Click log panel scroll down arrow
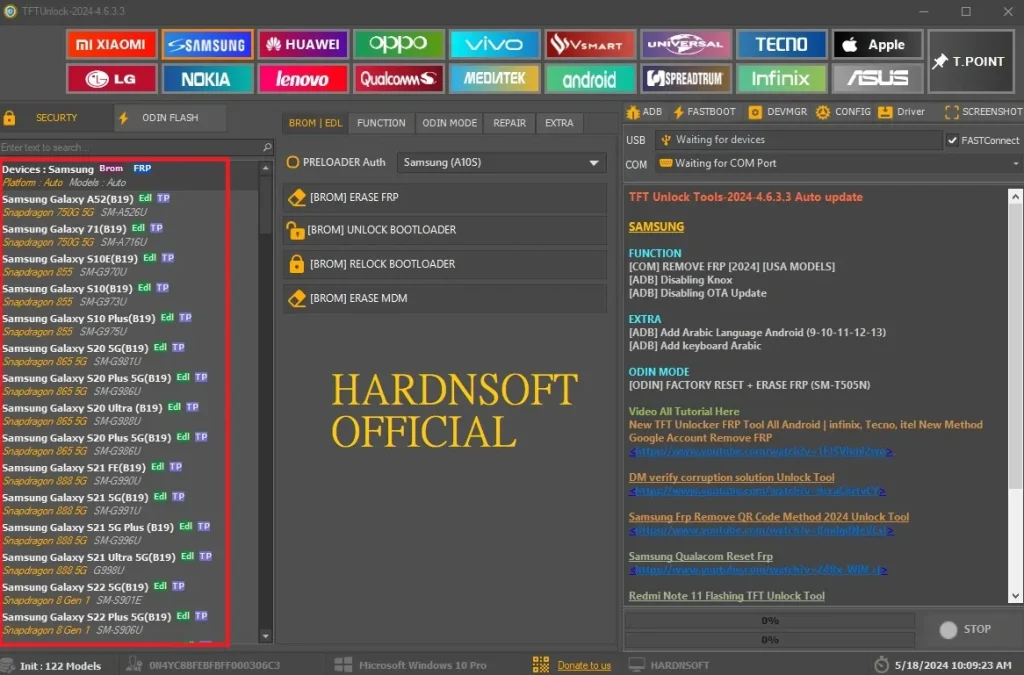The image size is (1024, 675). (x=1016, y=596)
